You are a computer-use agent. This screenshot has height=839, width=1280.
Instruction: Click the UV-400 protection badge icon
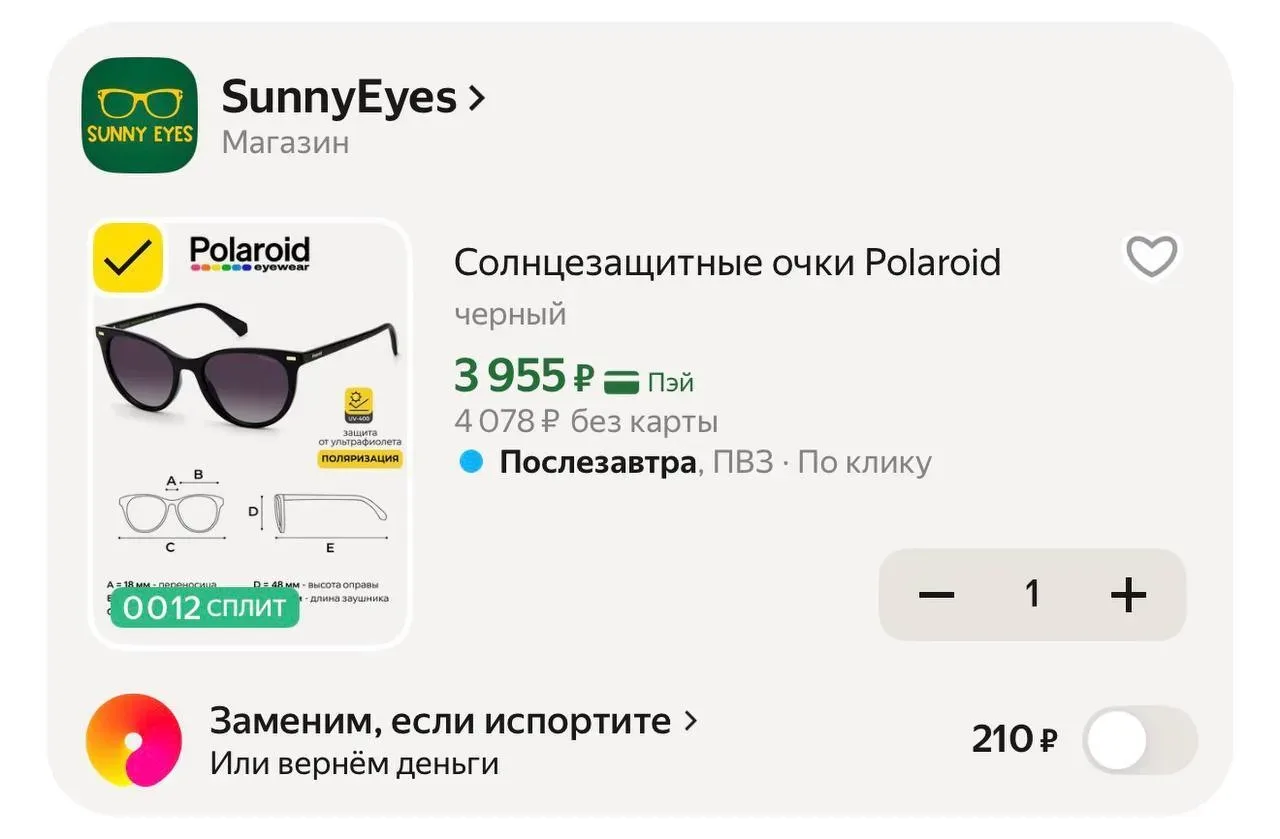(x=359, y=404)
